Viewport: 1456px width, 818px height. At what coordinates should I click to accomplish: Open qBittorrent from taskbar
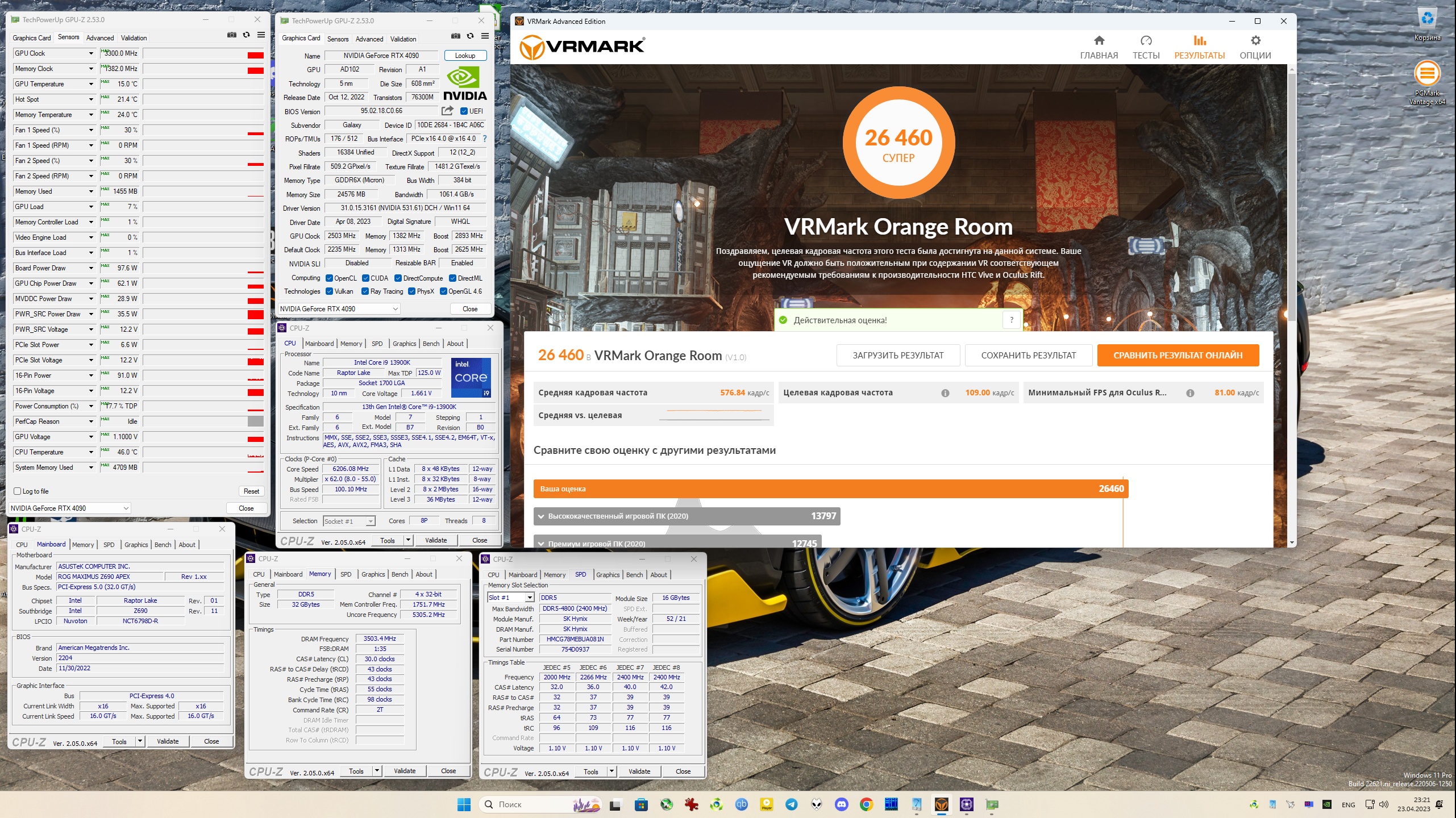742,804
